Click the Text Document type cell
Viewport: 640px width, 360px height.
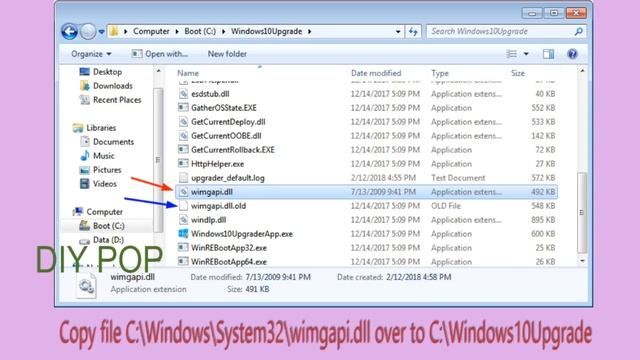(x=458, y=178)
